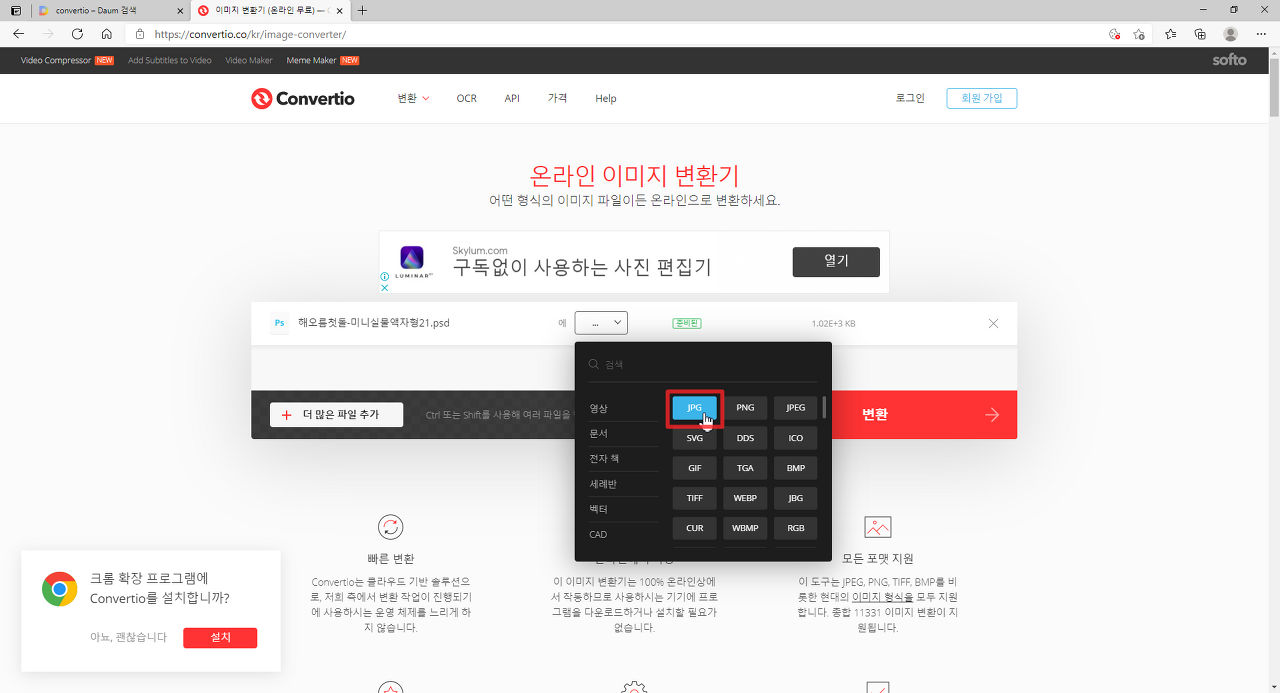The image size is (1280, 693).
Task: Choose TGA format
Action: 745,468
